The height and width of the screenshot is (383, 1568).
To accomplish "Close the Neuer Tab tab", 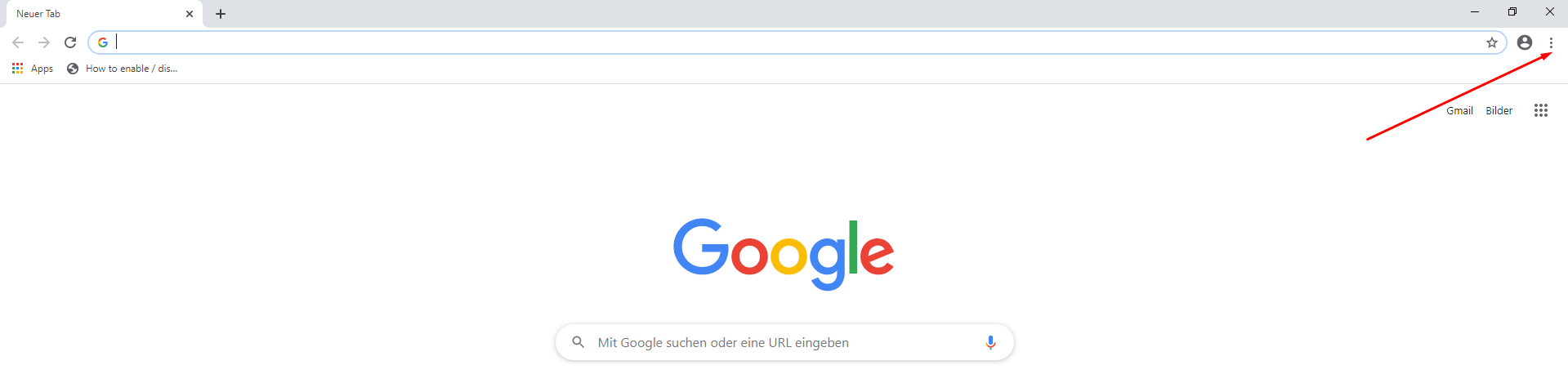I will pos(190,14).
